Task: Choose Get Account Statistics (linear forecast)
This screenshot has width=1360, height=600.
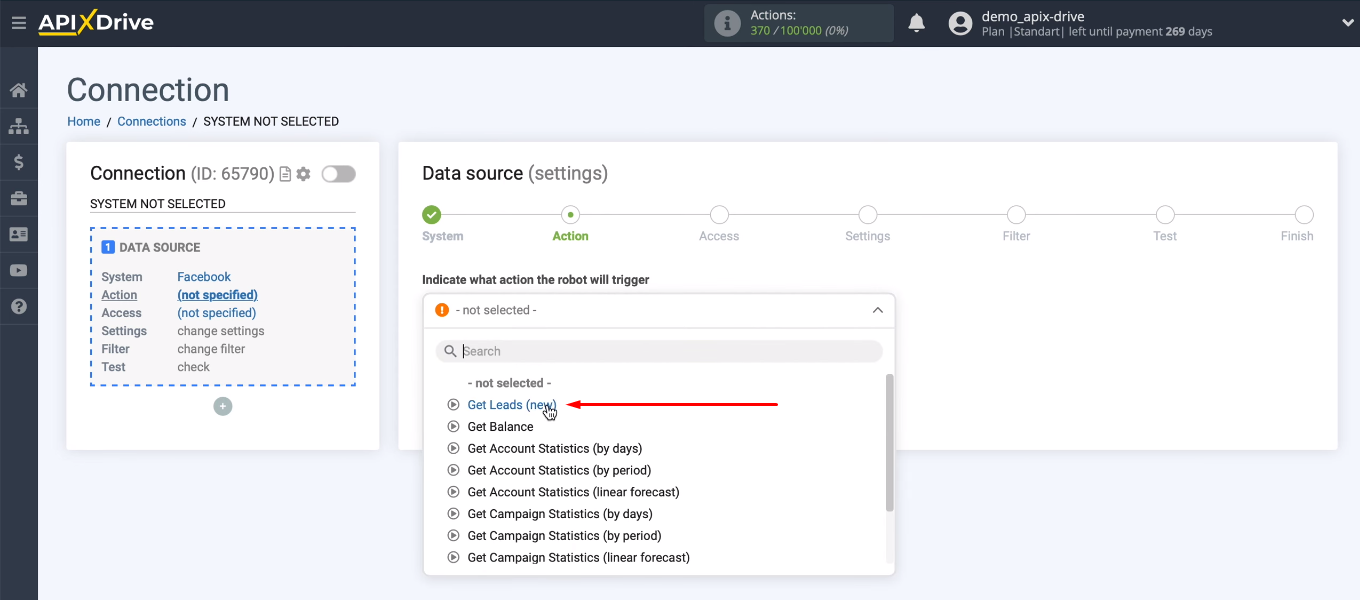Action: (573, 492)
